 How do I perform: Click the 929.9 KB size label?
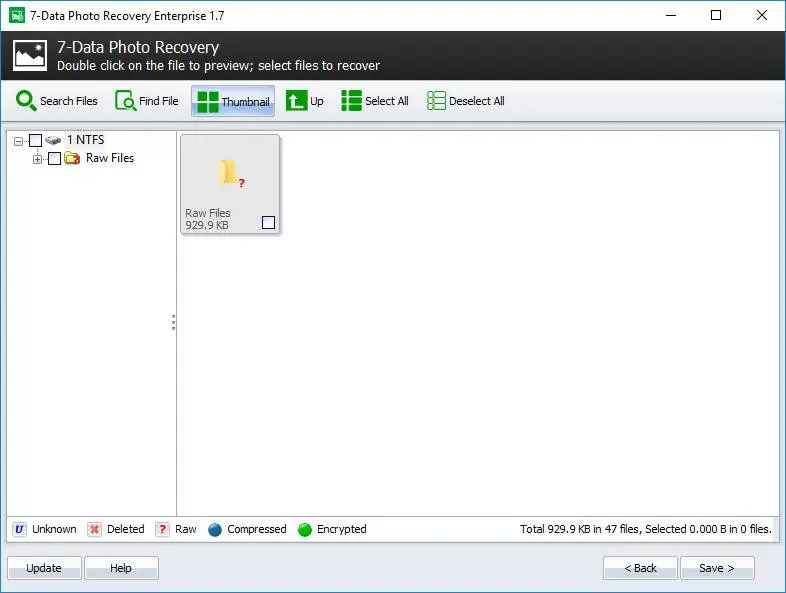207,225
